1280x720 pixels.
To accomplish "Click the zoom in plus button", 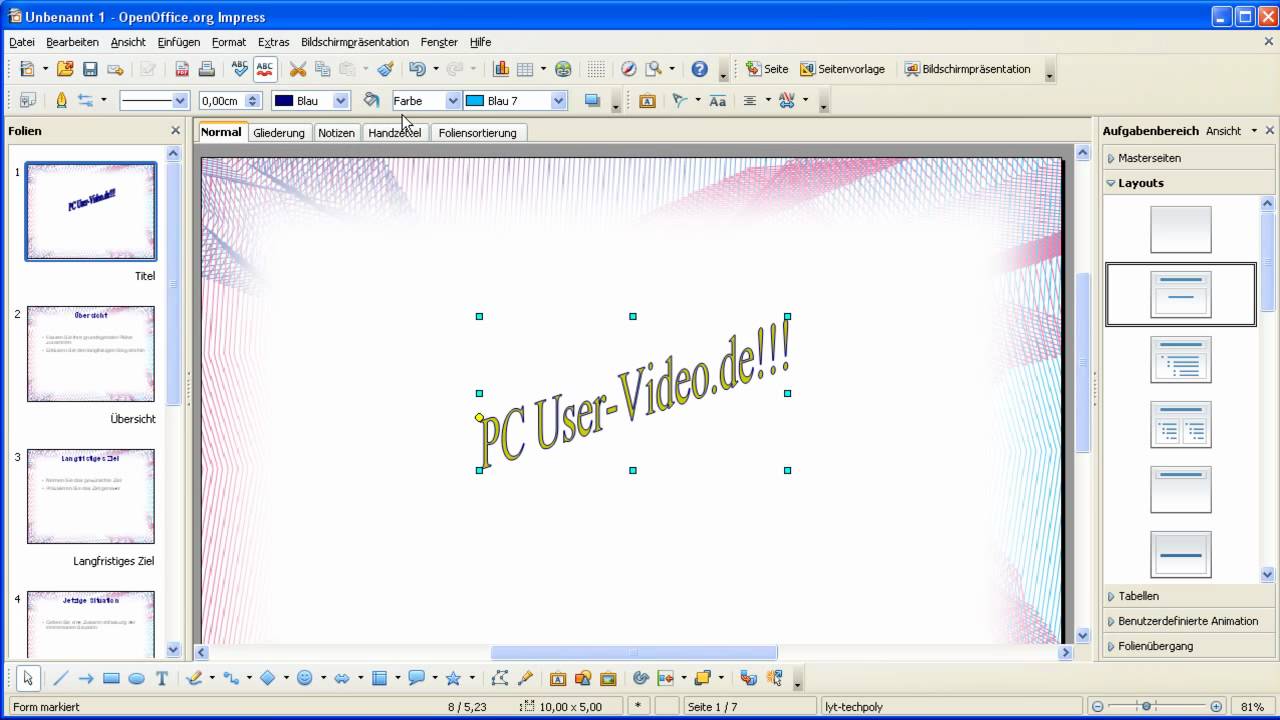I will [x=1216, y=706].
